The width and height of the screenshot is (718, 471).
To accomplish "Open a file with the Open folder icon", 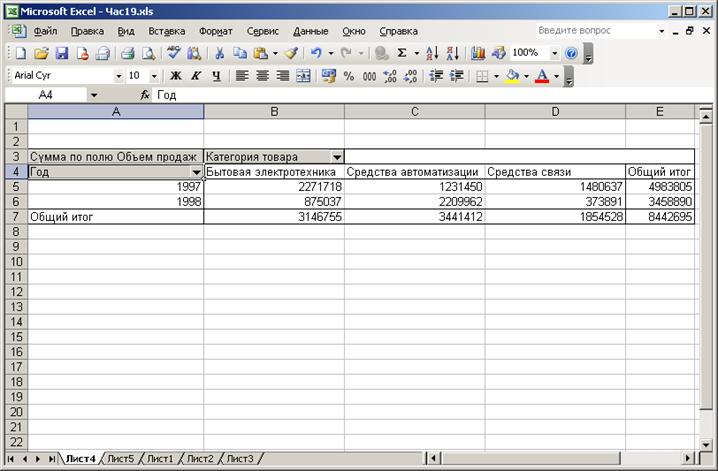I will tap(41, 54).
